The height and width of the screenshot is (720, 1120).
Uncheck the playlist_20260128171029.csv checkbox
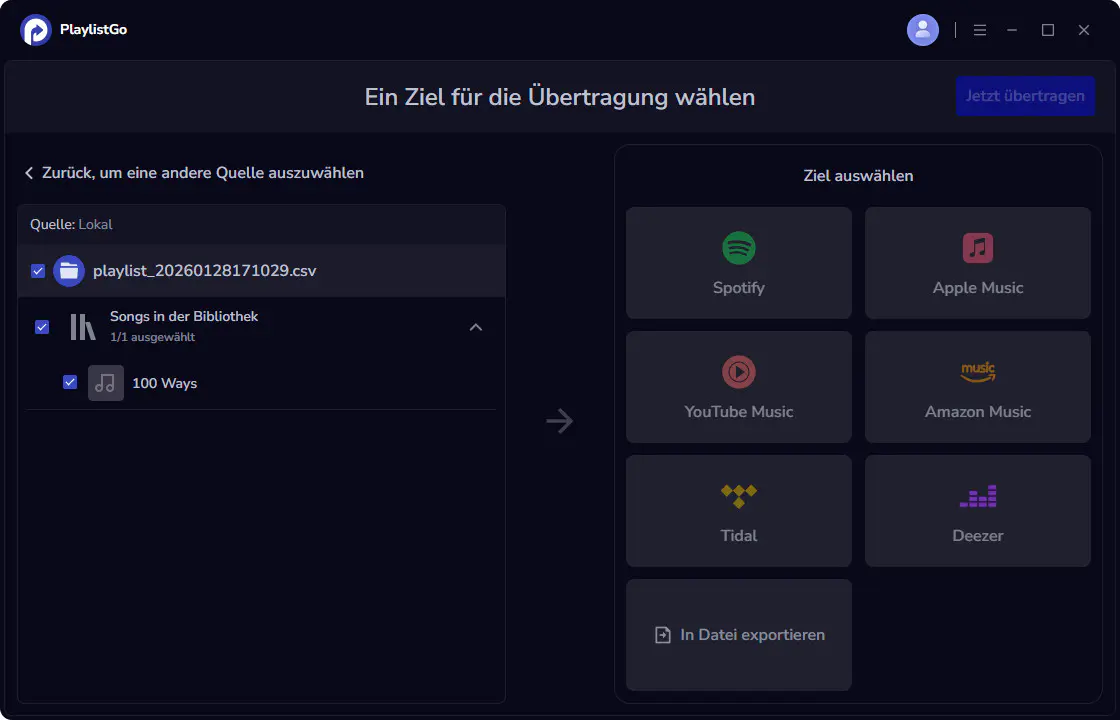pyautogui.click(x=38, y=271)
